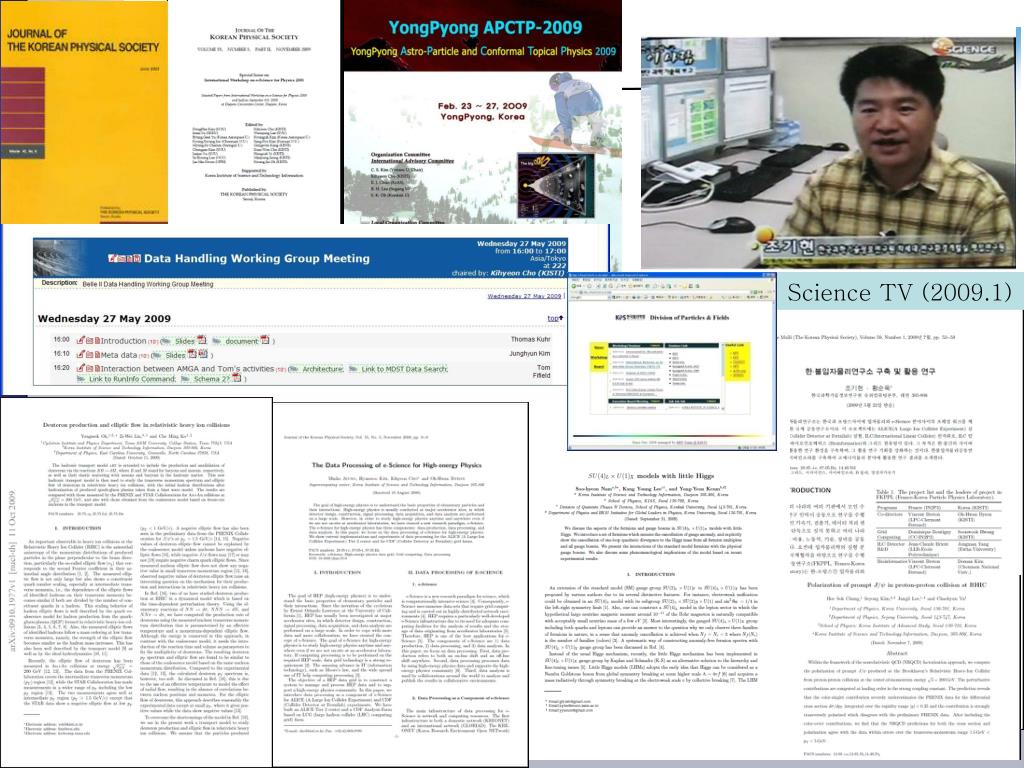Select the Science TV video frame of the man
The width and height of the screenshot is (1024, 768).
828,152
